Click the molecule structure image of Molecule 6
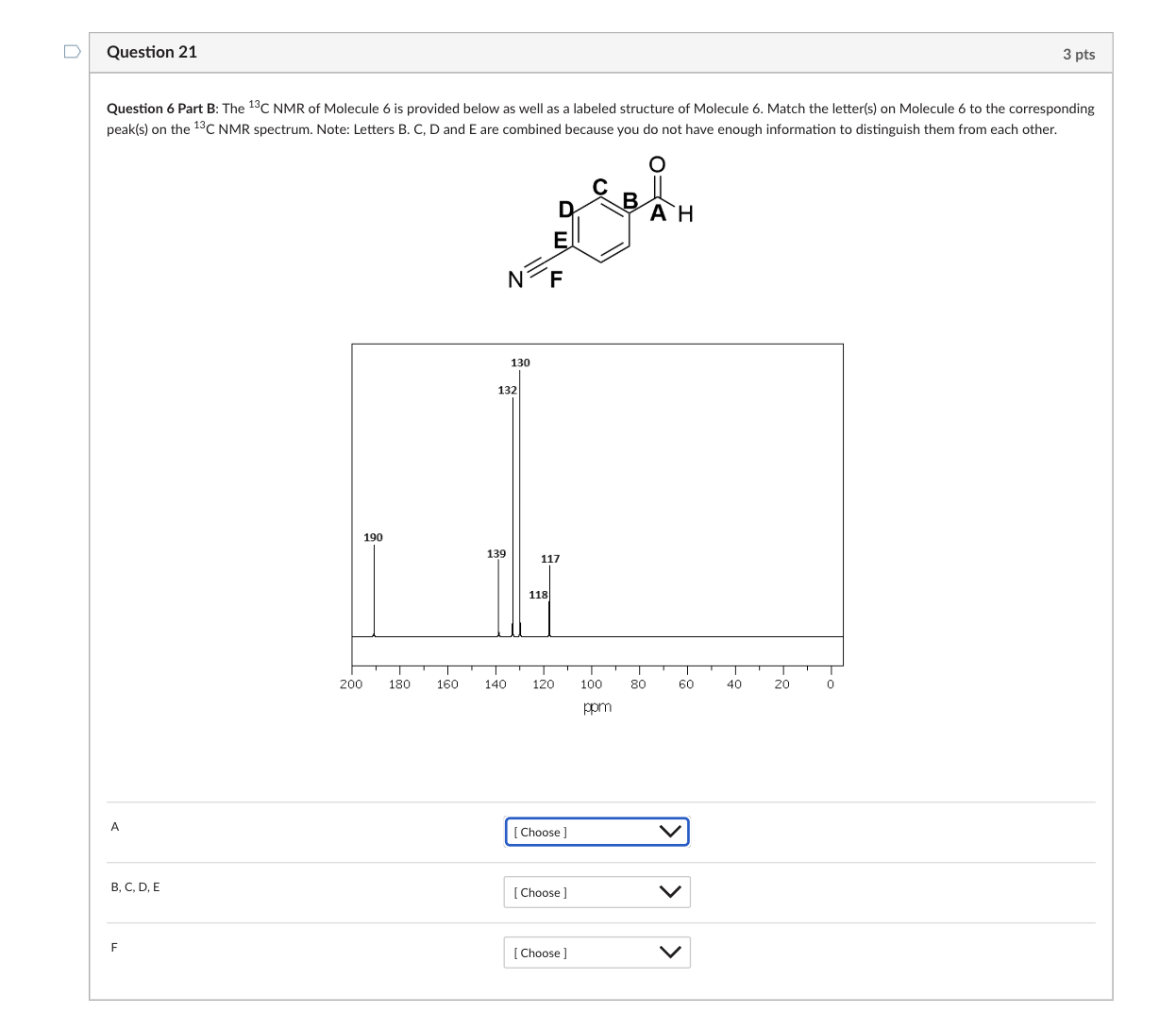Screen dimensions: 1176x1012 (604, 222)
